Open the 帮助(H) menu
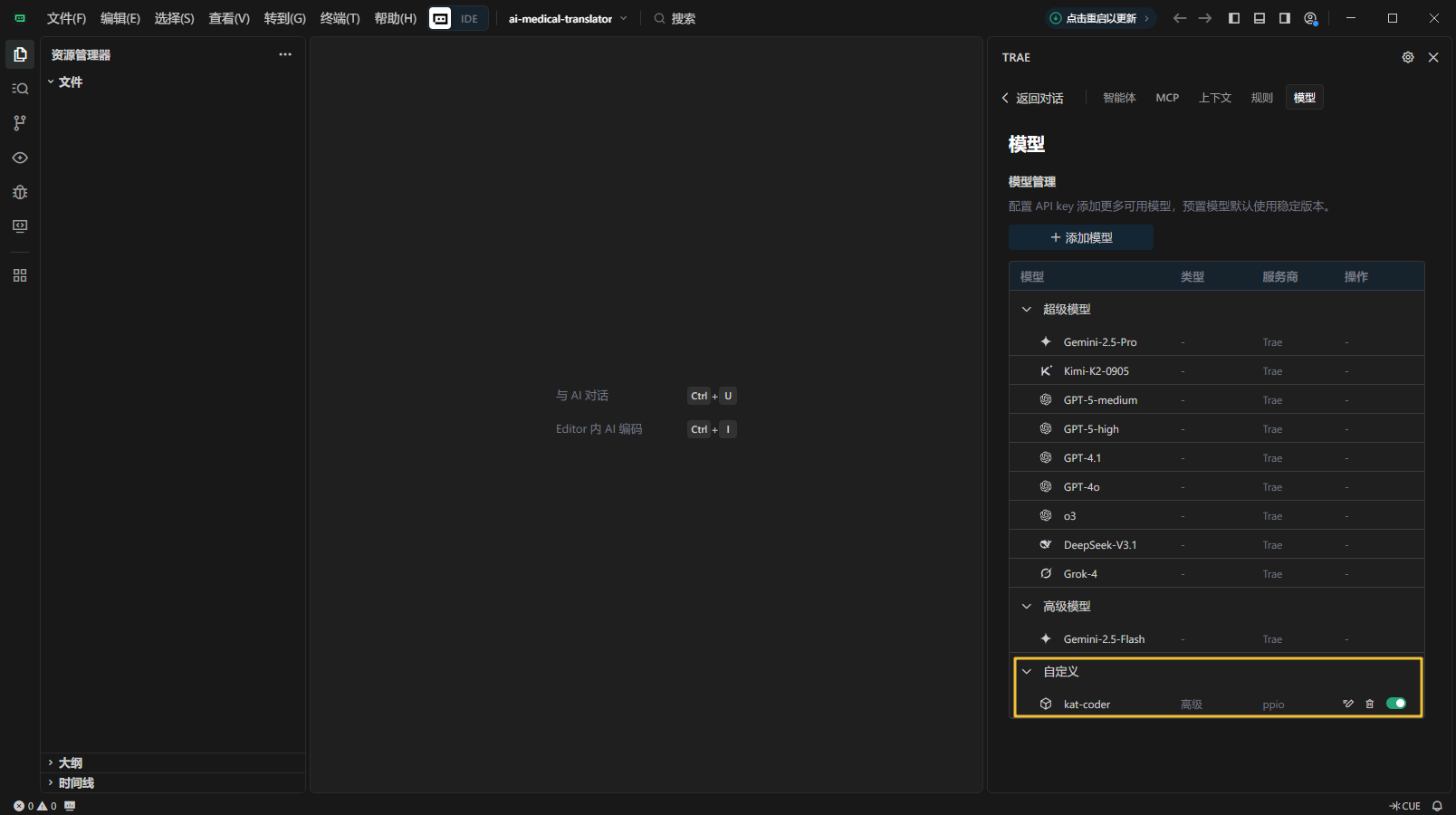 point(396,18)
